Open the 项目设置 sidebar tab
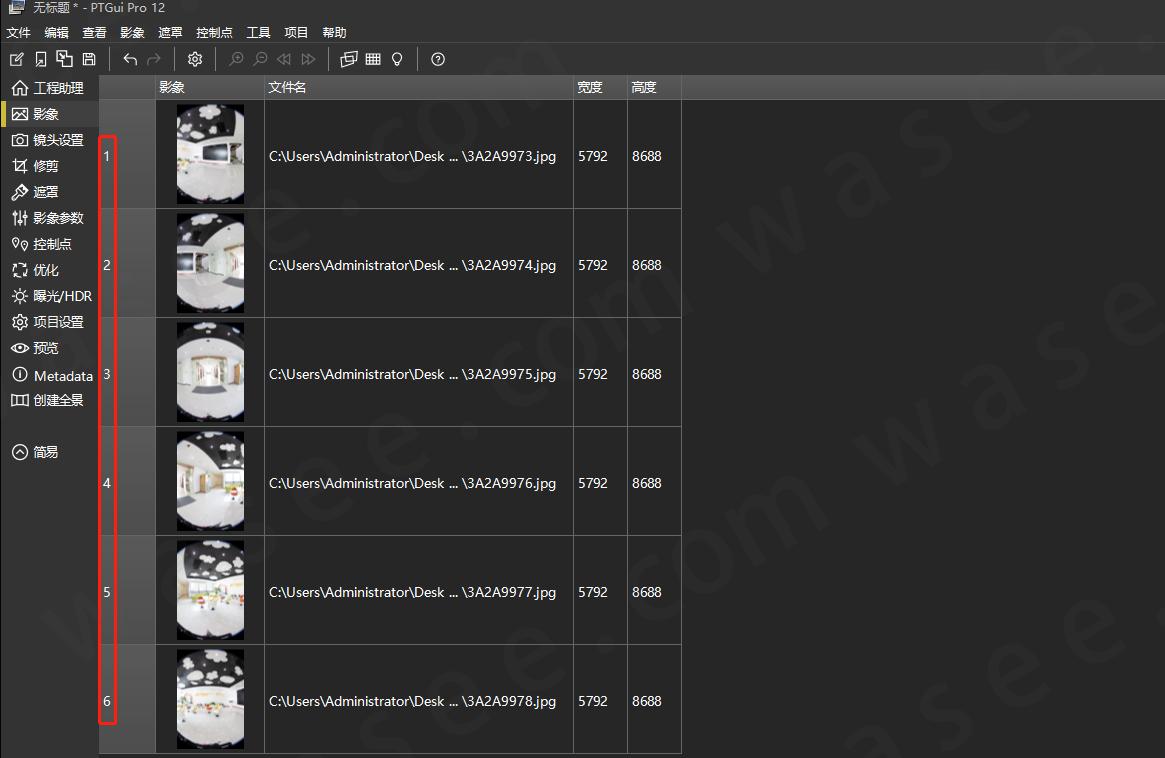The width and height of the screenshot is (1165, 758). coord(48,322)
